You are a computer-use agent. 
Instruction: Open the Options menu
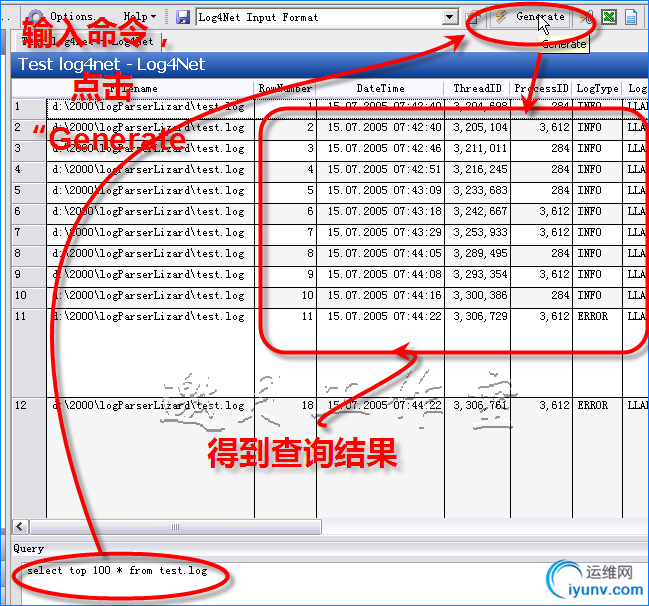[x=72, y=17]
